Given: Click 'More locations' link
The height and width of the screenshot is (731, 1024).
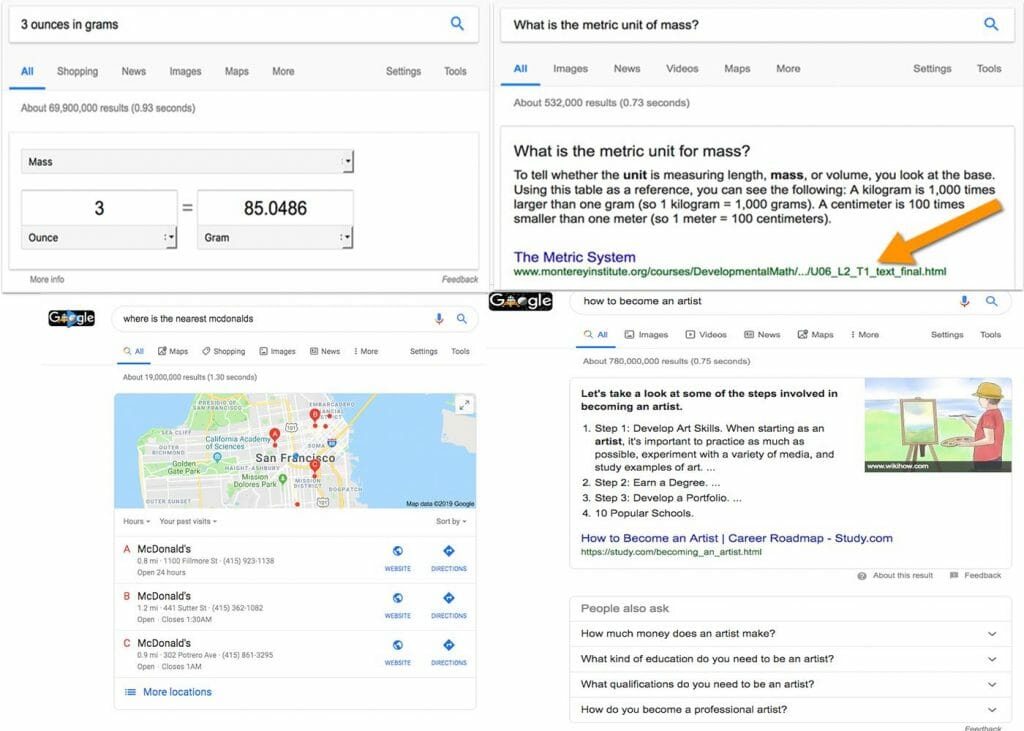Looking at the screenshot, I should pyautogui.click(x=177, y=692).
